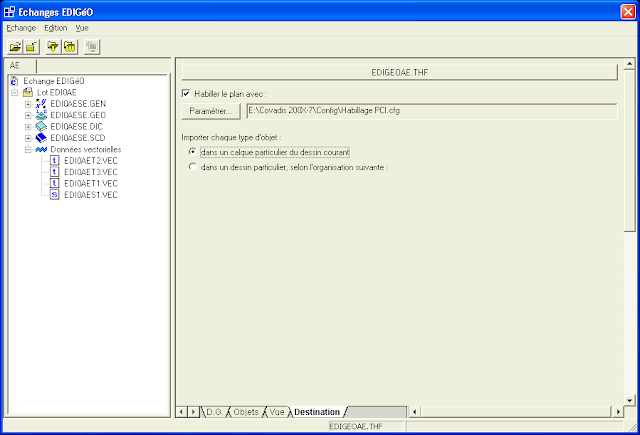The image size is (640, 435).
Task: Click the vertical scrollbar thumb
Action: coord(629,150)
